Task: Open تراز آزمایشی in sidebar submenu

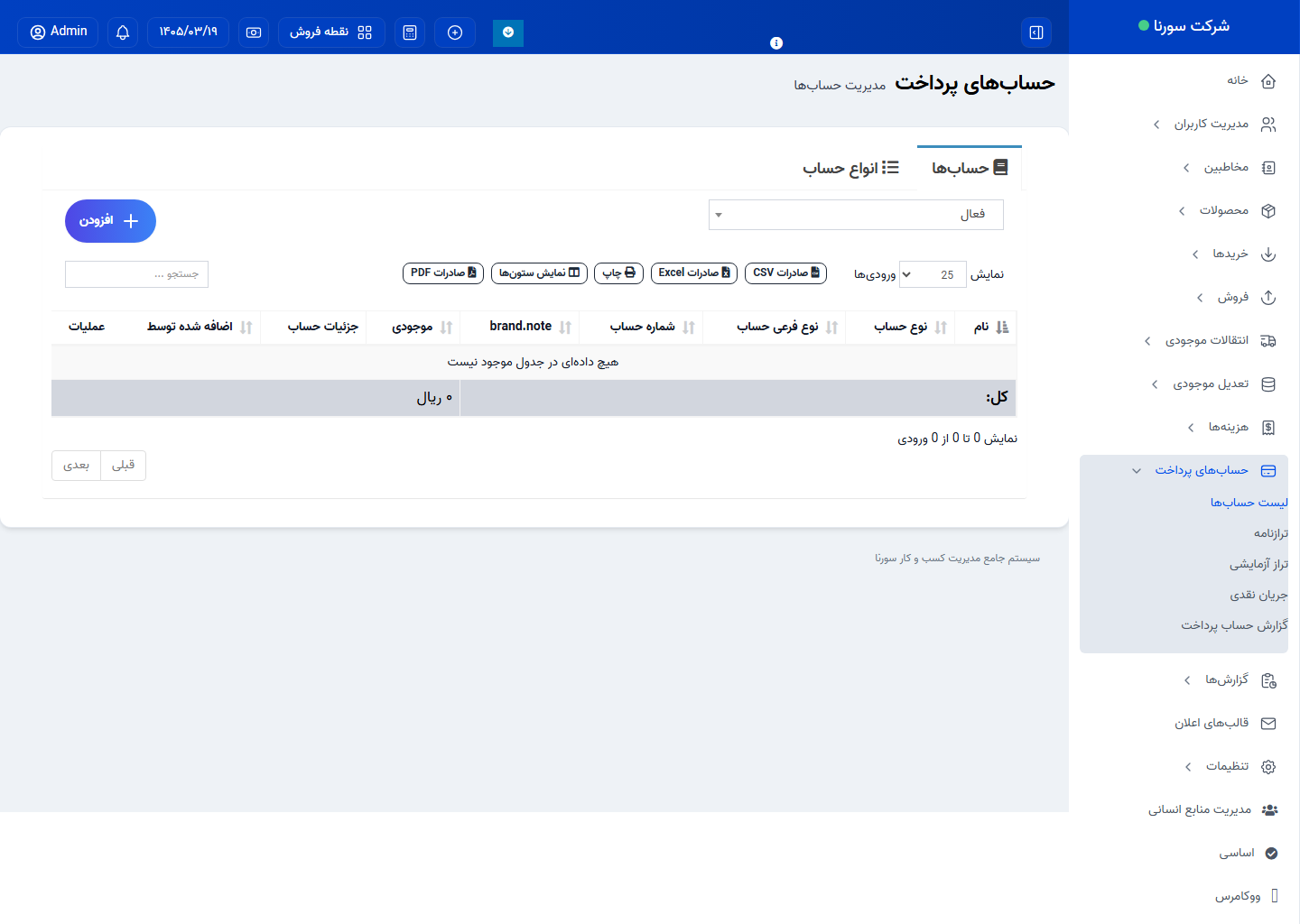Action: 1258,564
